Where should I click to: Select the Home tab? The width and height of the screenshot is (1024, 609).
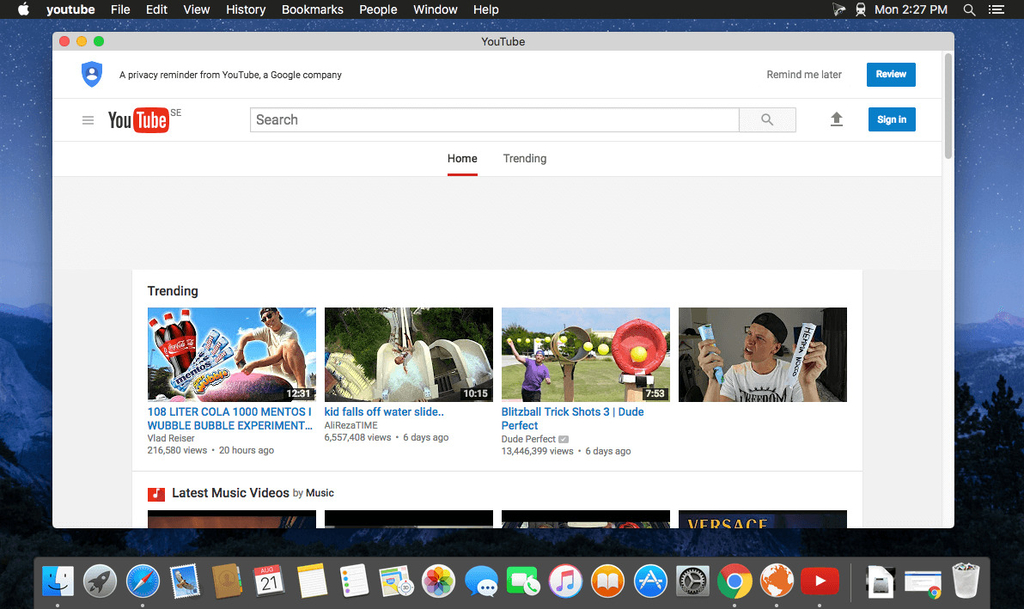click(x=462, y=159)
